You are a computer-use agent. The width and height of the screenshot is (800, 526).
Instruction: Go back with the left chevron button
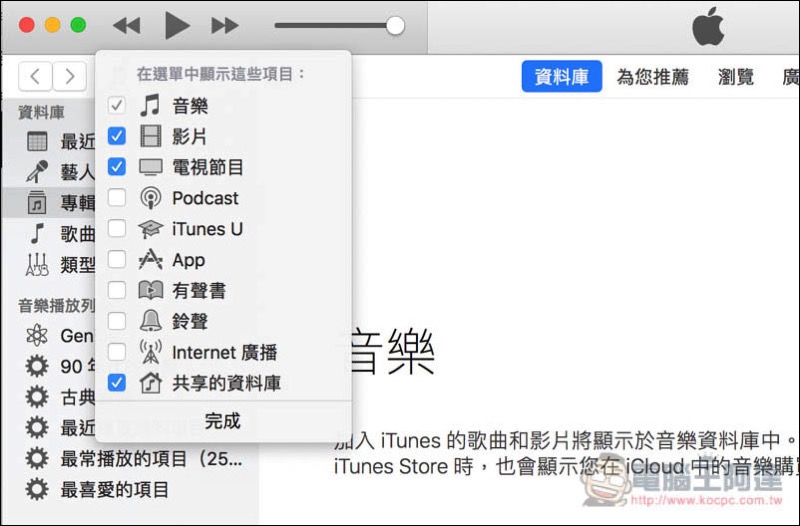coord(35,77)
